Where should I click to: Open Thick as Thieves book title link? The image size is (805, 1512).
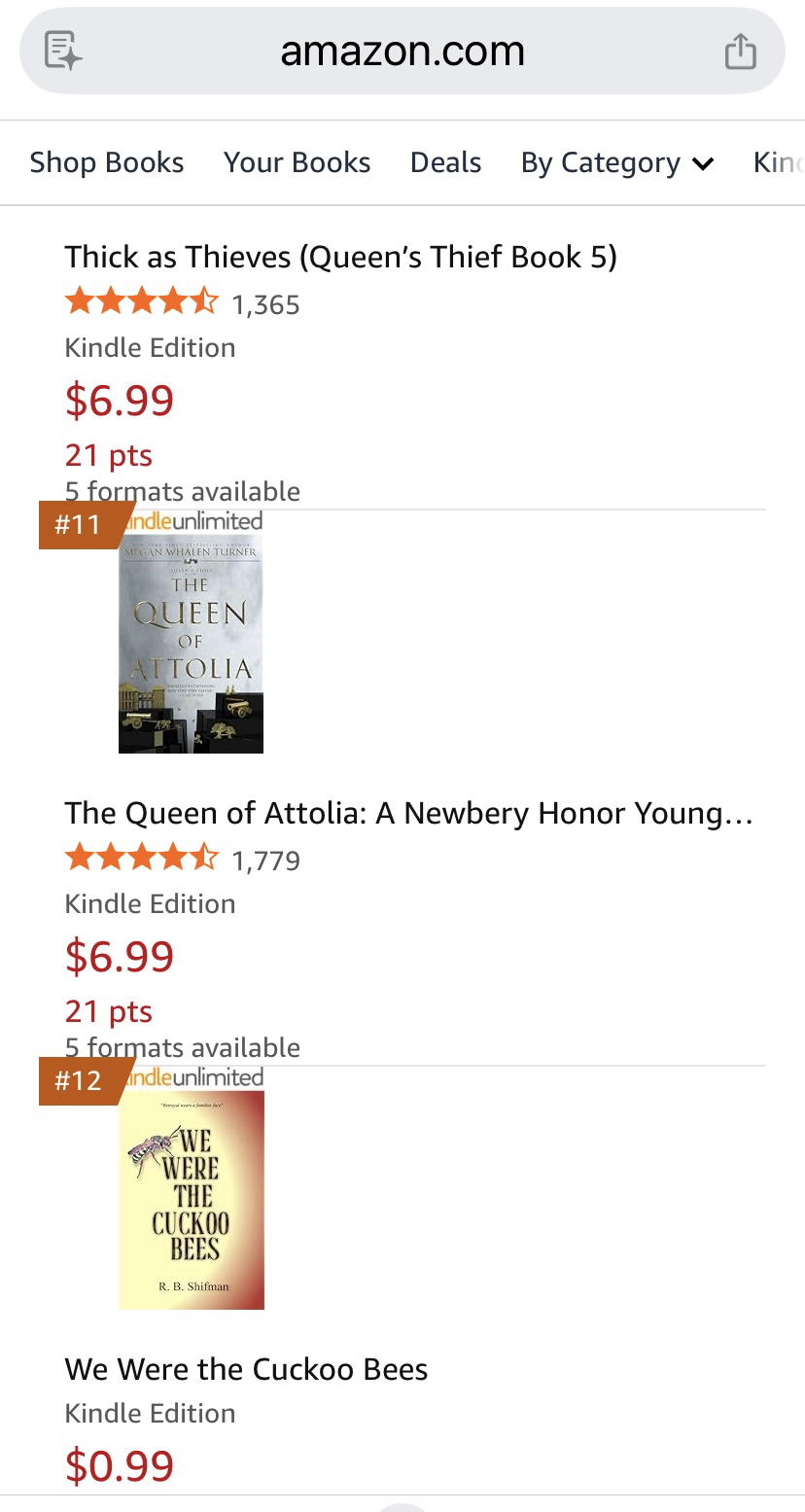340,257
